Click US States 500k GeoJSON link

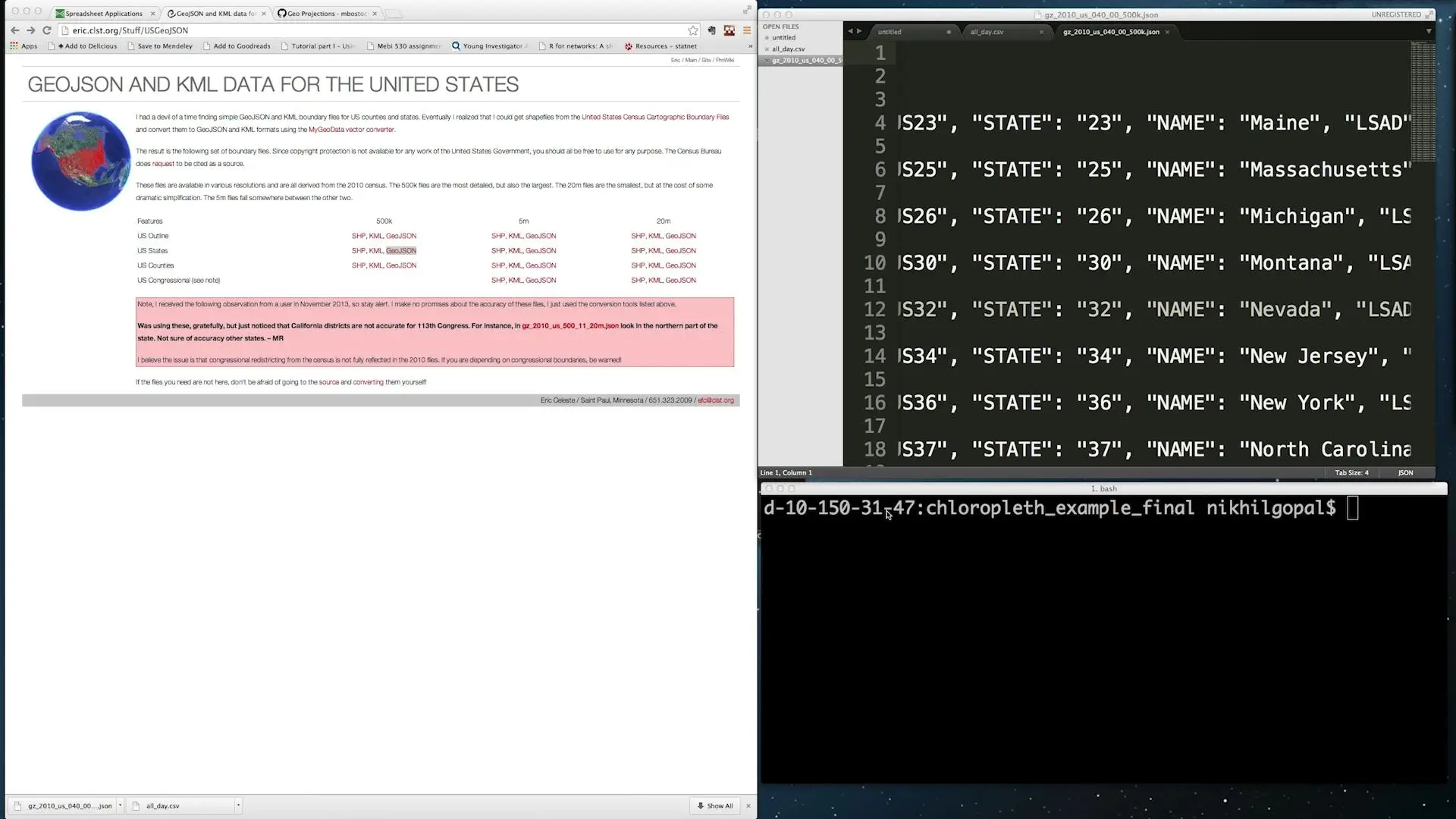[401, 250]
